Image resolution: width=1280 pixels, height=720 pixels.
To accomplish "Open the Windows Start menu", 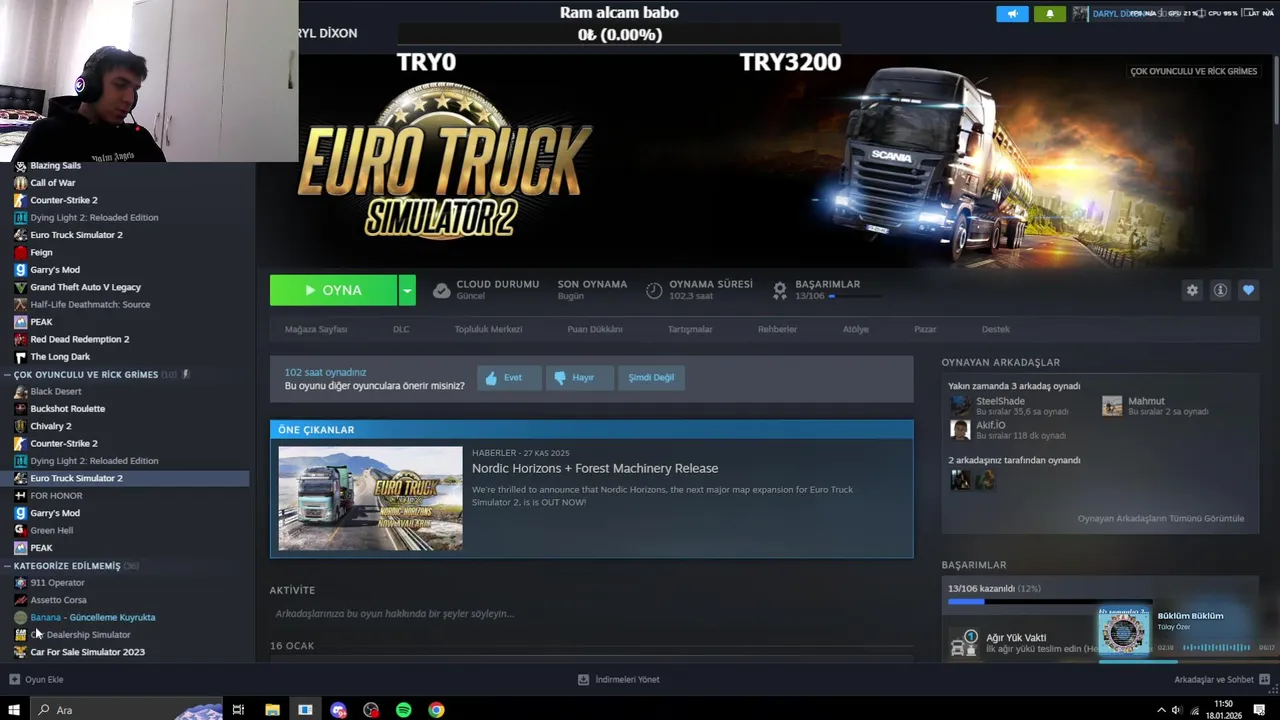I will point(14,710).
